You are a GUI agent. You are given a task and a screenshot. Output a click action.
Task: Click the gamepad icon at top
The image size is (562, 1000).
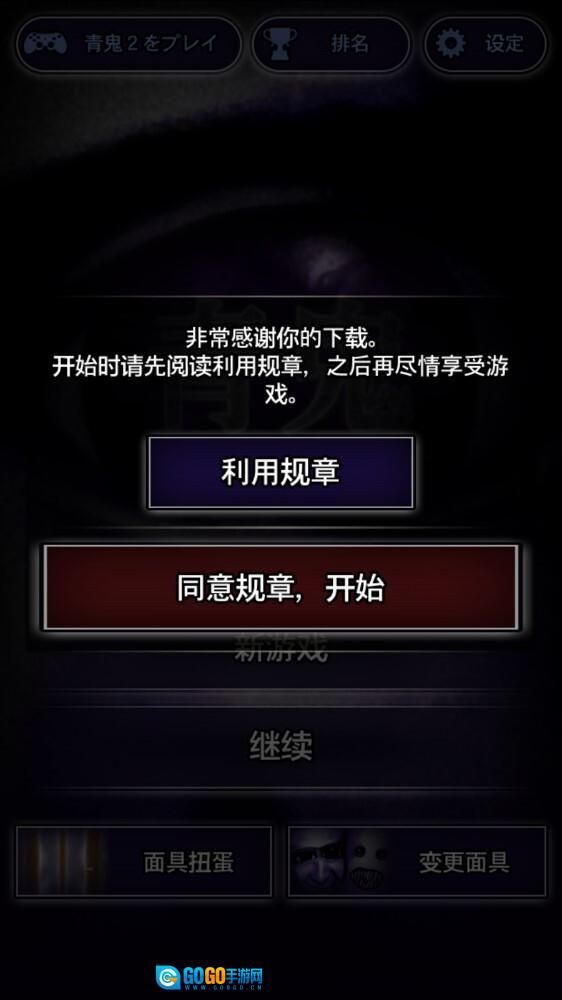click(x=46, y=44)
